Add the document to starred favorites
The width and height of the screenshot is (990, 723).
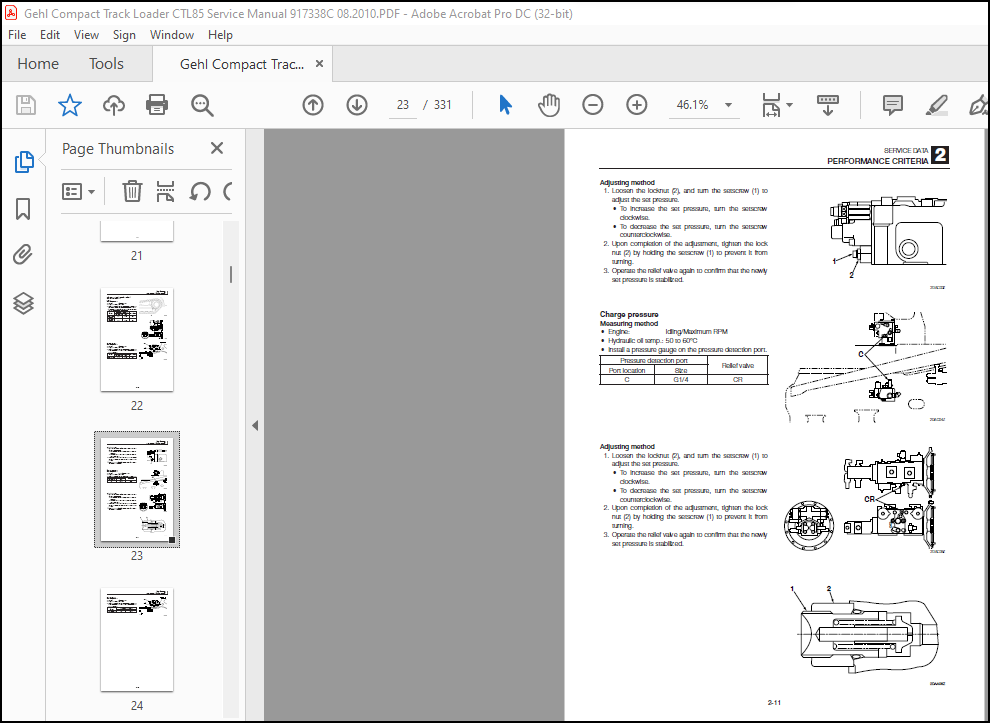click(69, 105)
